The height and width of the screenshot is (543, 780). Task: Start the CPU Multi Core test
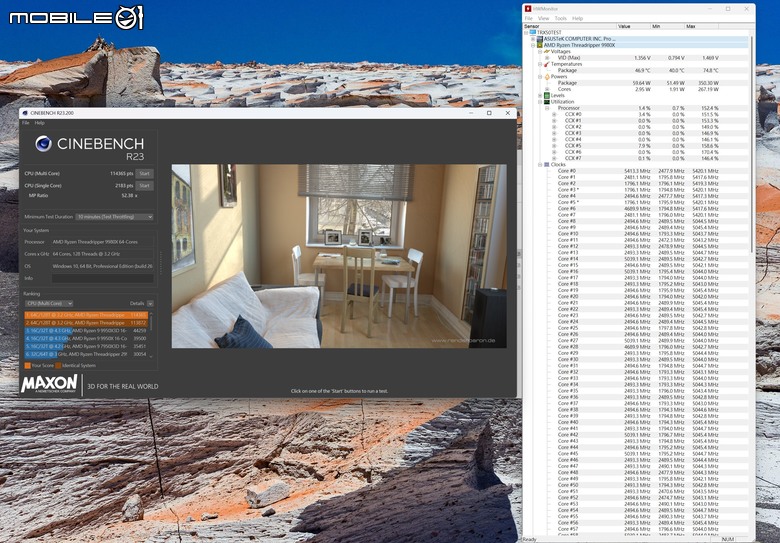[x=144, y=174]
